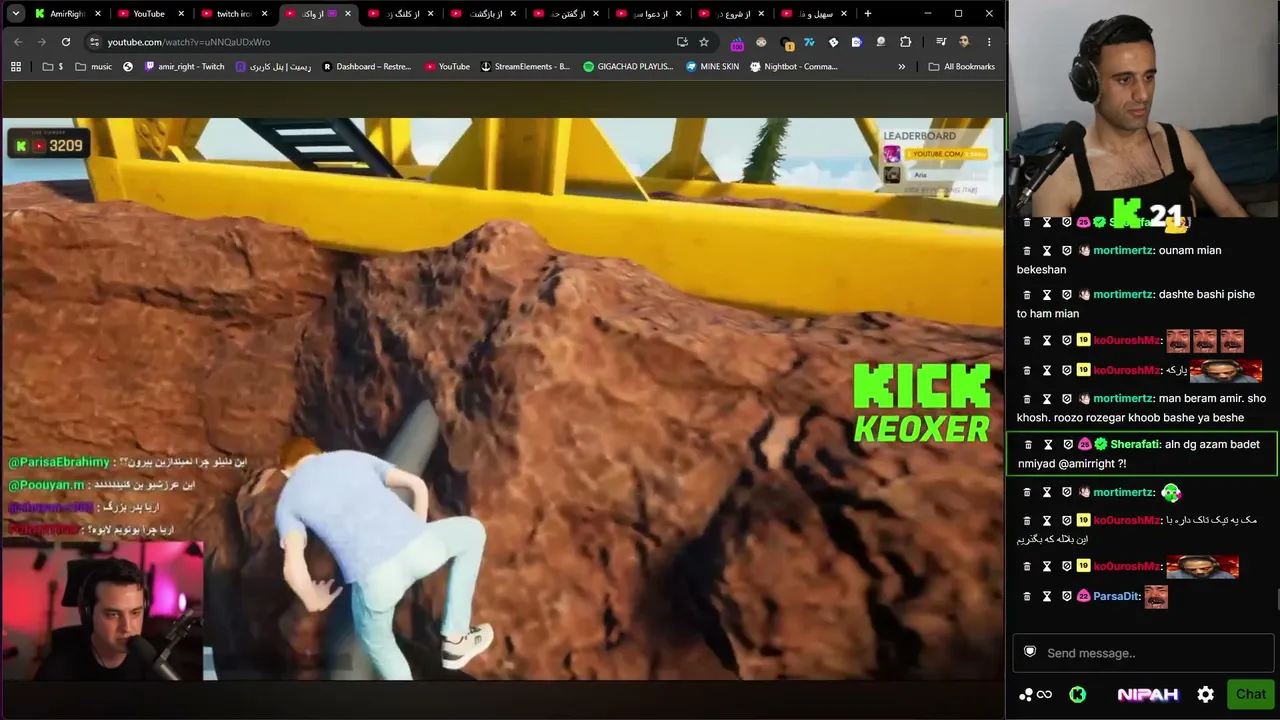Reload the YouTube page

click(x=66, y=42)
